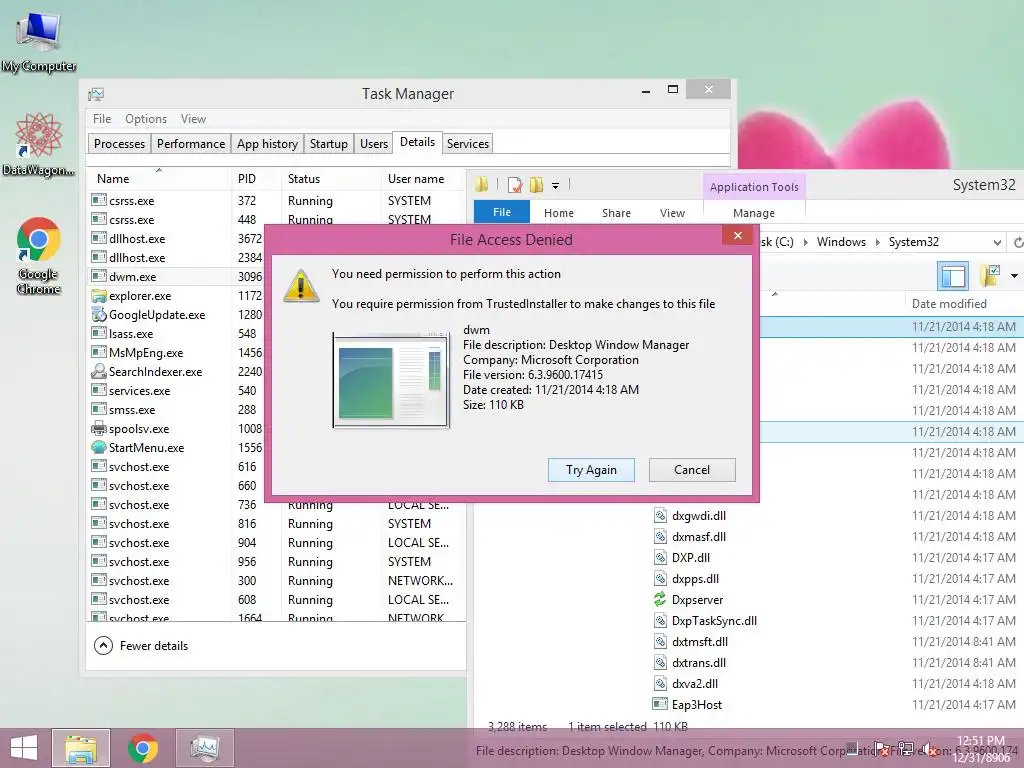Switch to Services tab in Task Manager

tap(468, 144)
